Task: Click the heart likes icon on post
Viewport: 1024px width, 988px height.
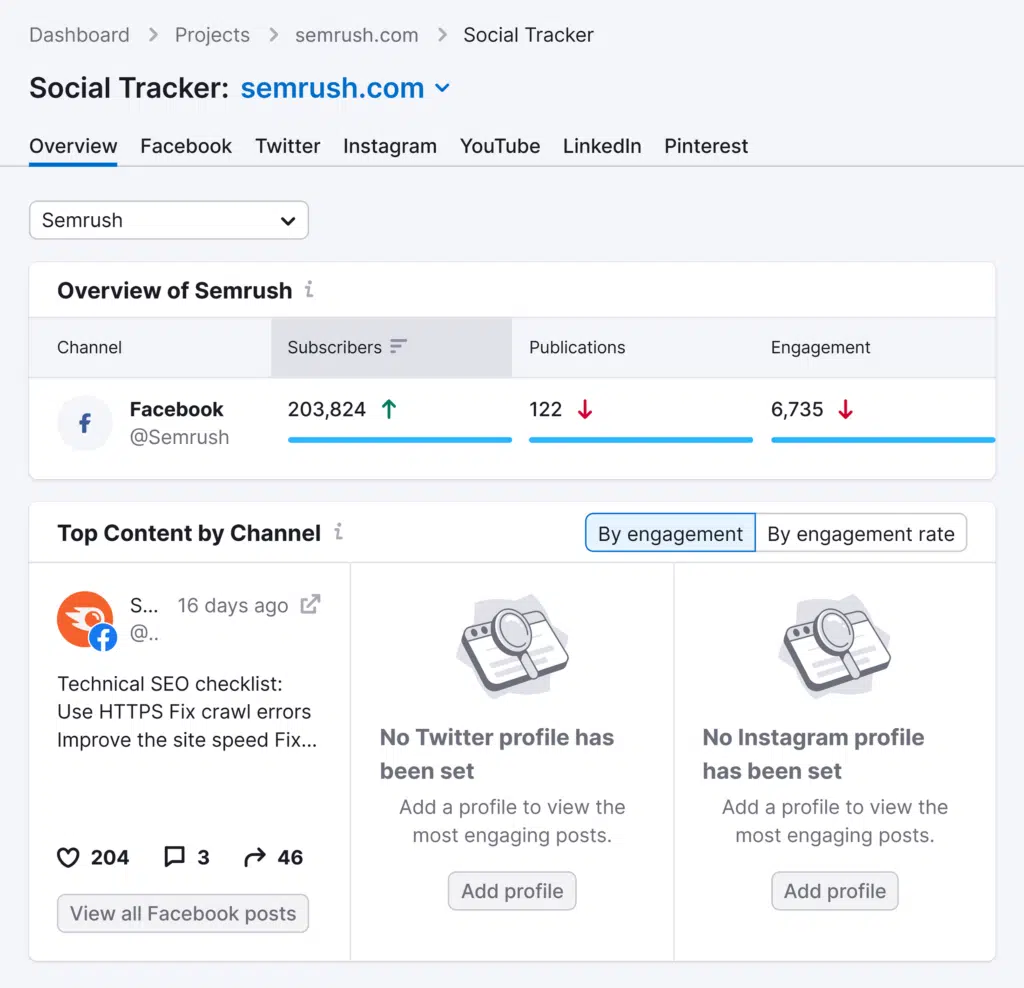Action: (68, 857)
